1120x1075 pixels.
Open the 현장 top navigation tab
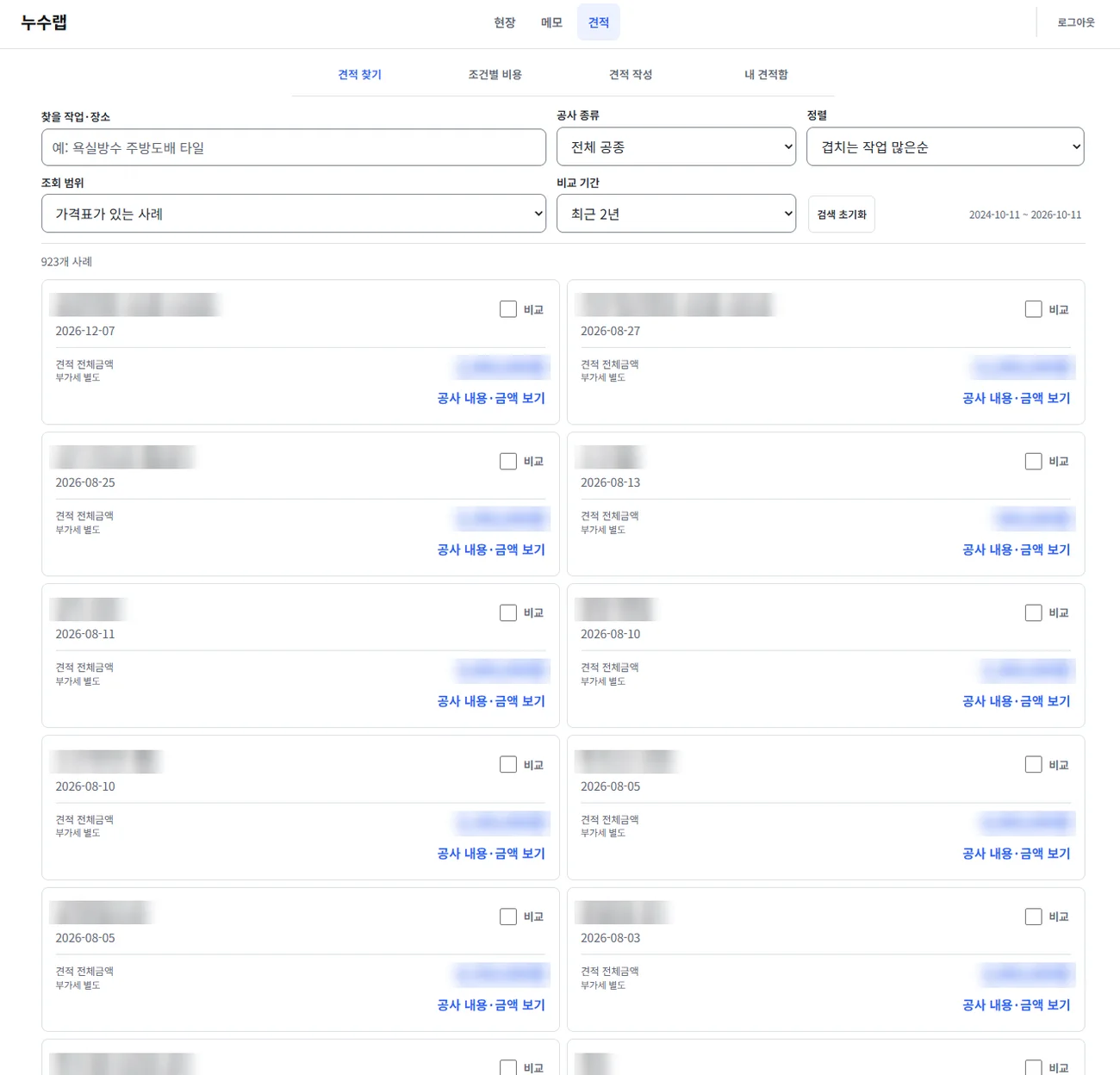click(505, 22)
